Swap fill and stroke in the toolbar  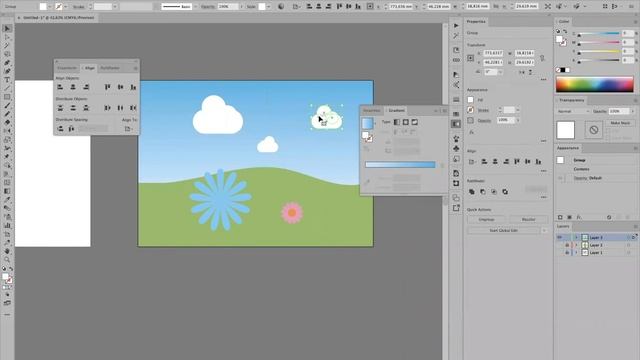point(11,269)
